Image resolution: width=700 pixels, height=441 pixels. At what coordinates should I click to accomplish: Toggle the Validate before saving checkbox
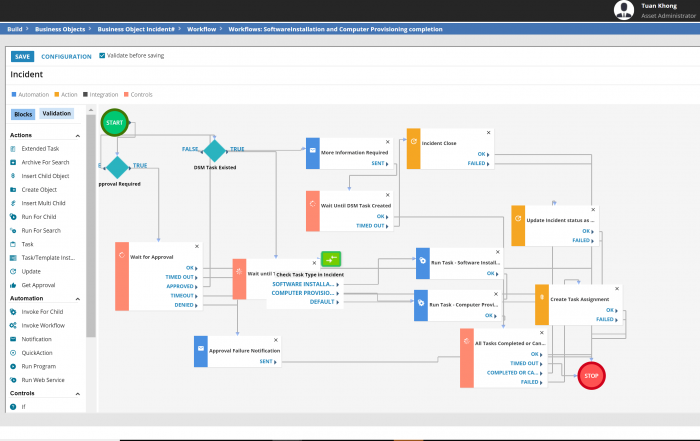(x=102, y=56)
